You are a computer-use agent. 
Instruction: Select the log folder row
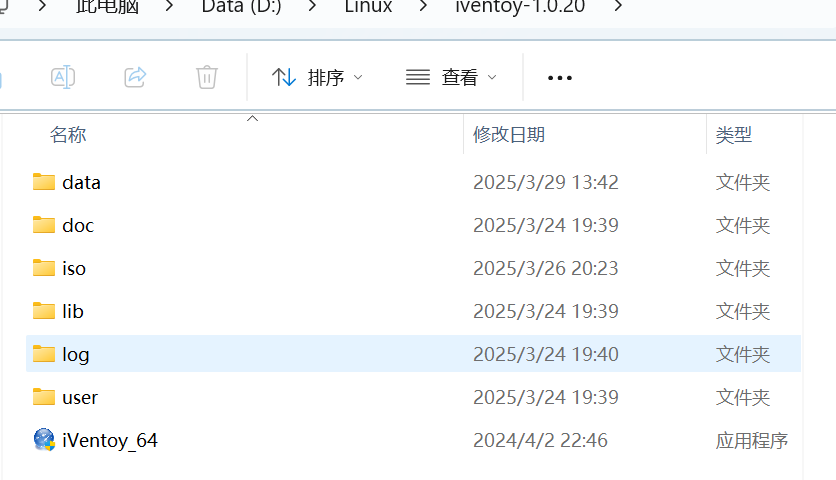413,354
